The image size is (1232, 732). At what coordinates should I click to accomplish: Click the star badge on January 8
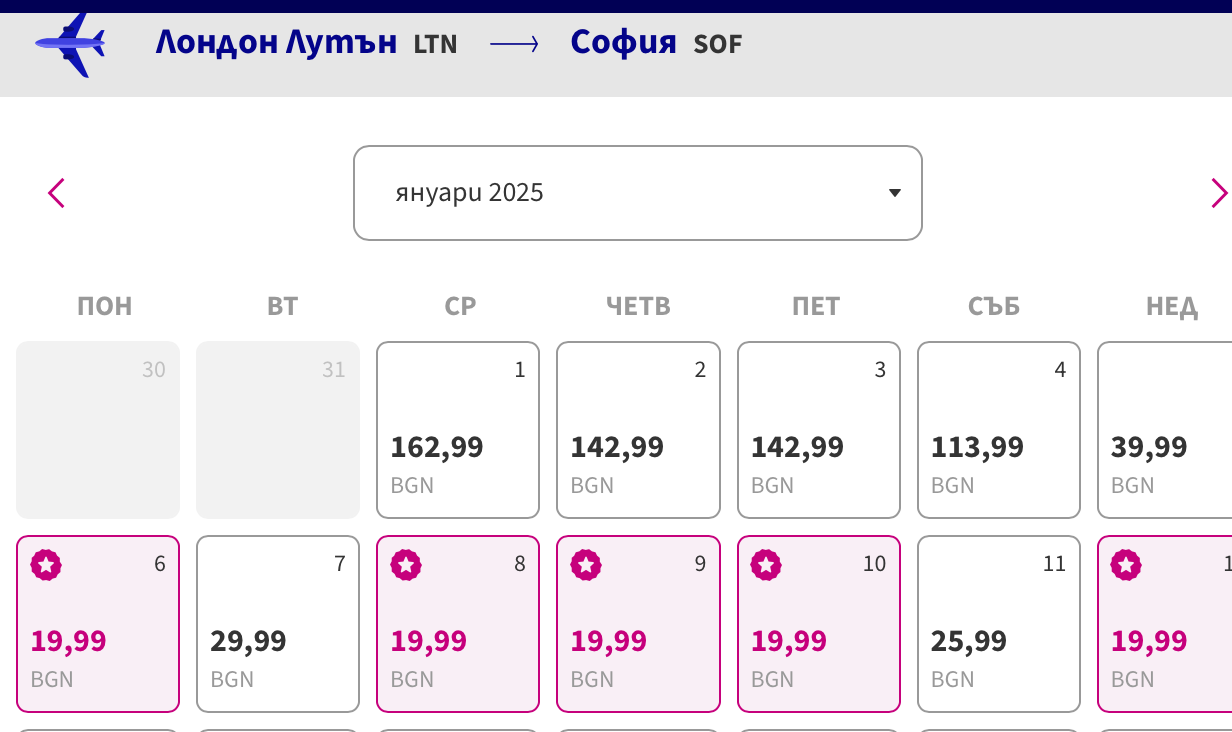pyautogui.click(x=406, y=565)
